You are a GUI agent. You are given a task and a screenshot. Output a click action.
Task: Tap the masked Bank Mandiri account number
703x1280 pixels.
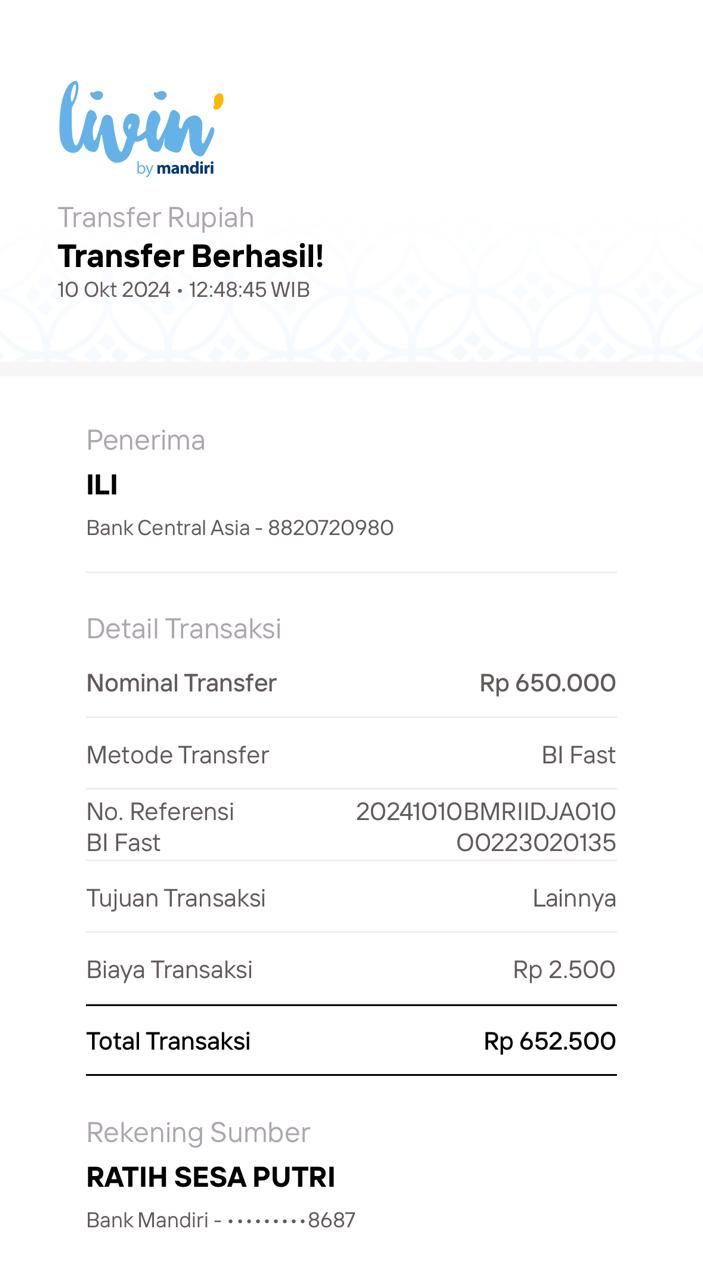pyautogui.click(x=220, y=1220)
